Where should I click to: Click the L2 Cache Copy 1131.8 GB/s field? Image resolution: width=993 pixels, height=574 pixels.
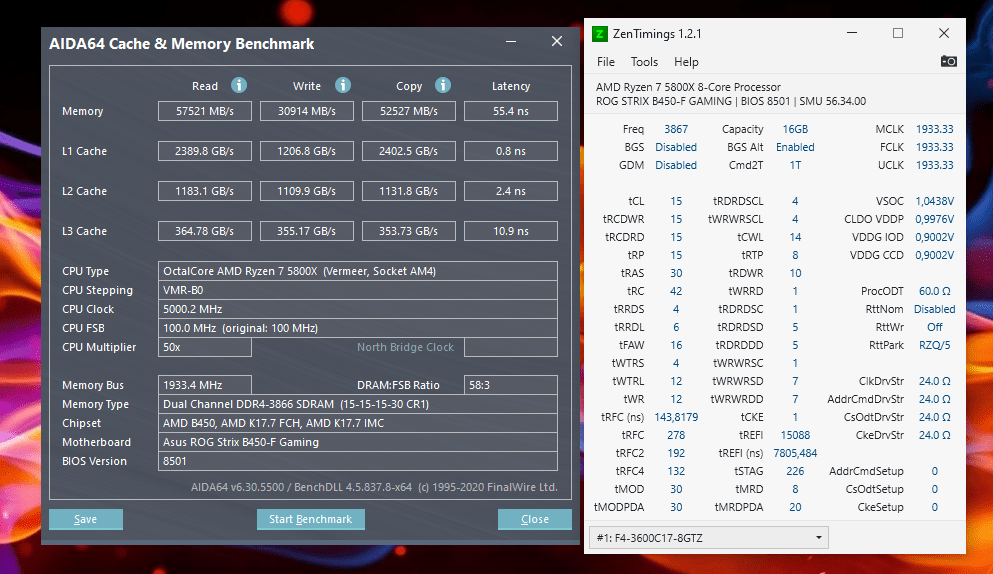(x=408, y=191)
